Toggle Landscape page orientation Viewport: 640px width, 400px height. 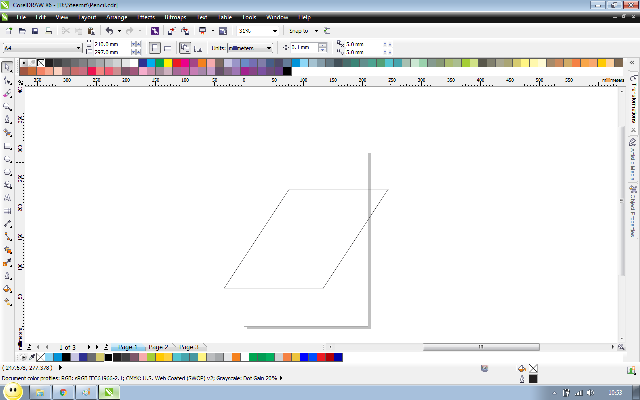click(x=167, y=48)
